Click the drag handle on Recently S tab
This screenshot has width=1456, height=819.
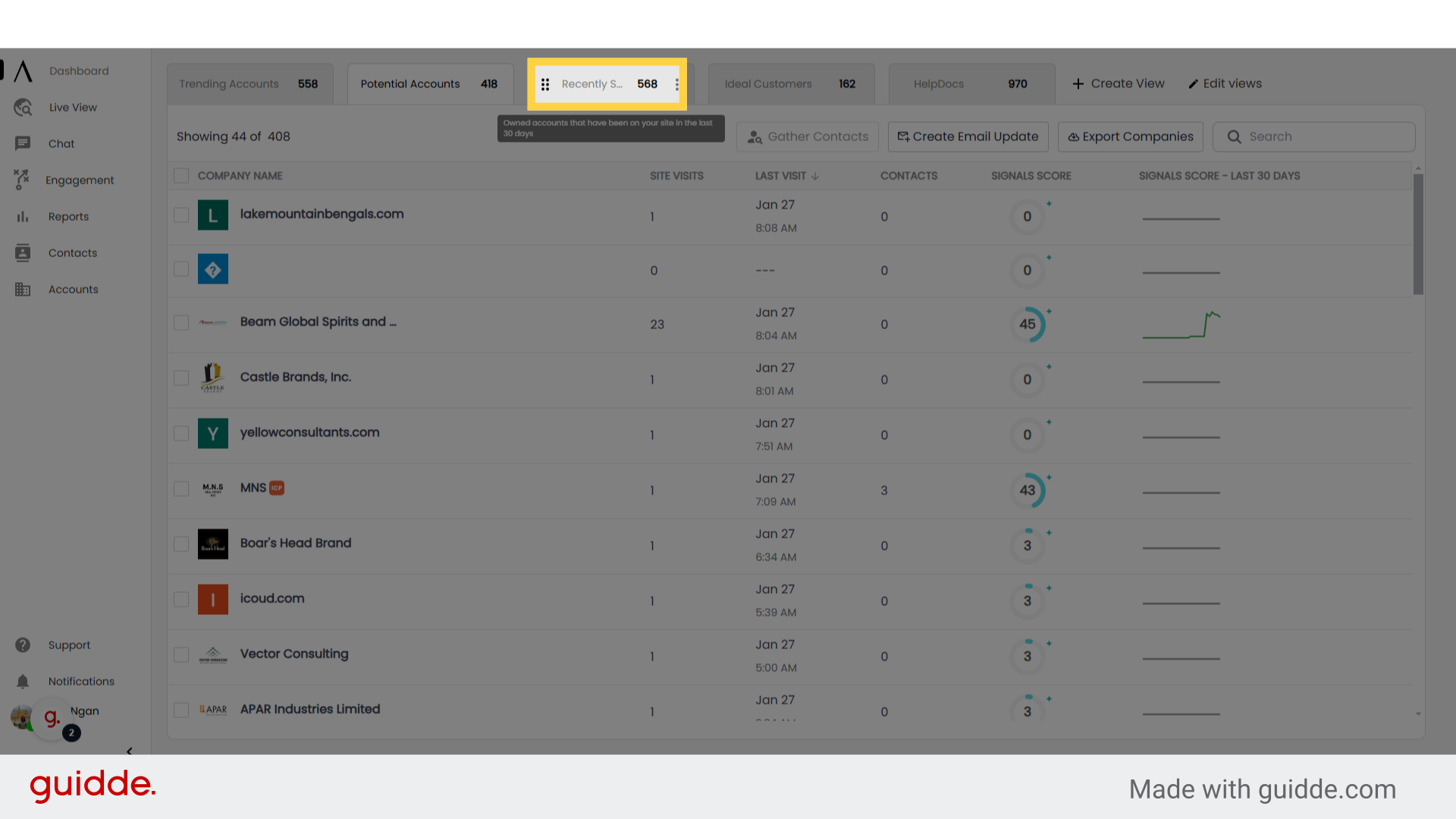point(545,84)
